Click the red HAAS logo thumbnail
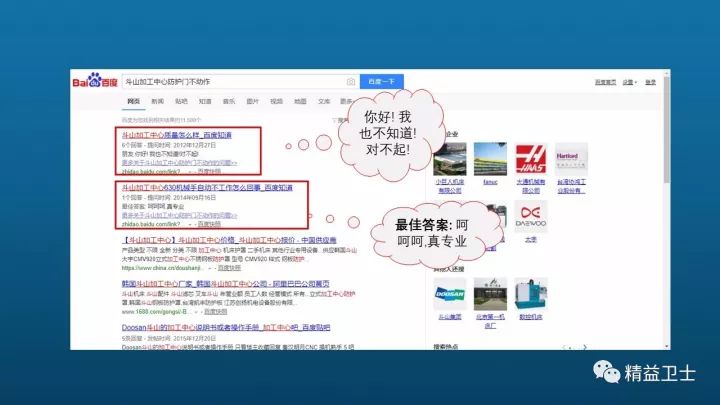The height and width of the screenshot is (405, 720). 530,159
